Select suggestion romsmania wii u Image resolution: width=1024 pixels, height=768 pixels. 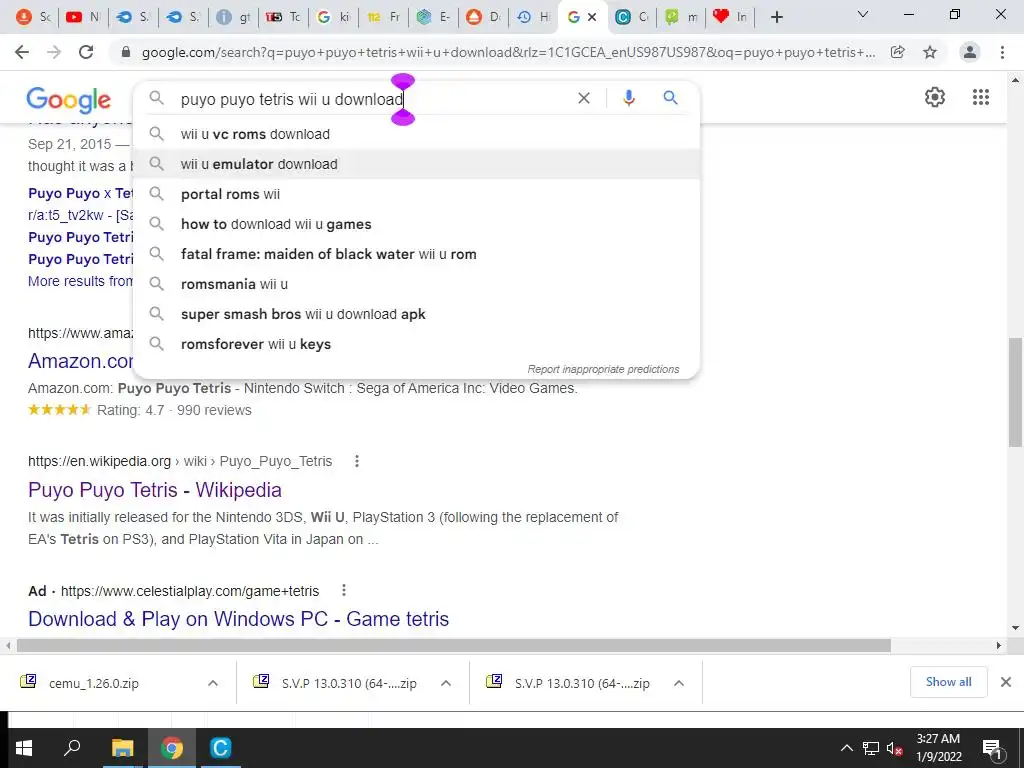pos(416,284)
